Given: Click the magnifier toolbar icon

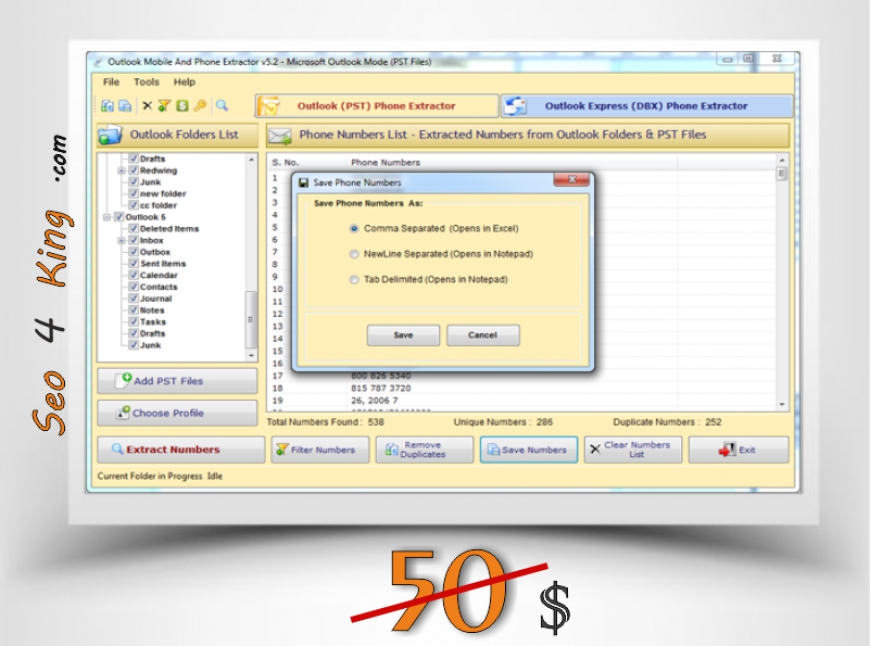Looking at the screenshot, I should (x=222, y=105).
